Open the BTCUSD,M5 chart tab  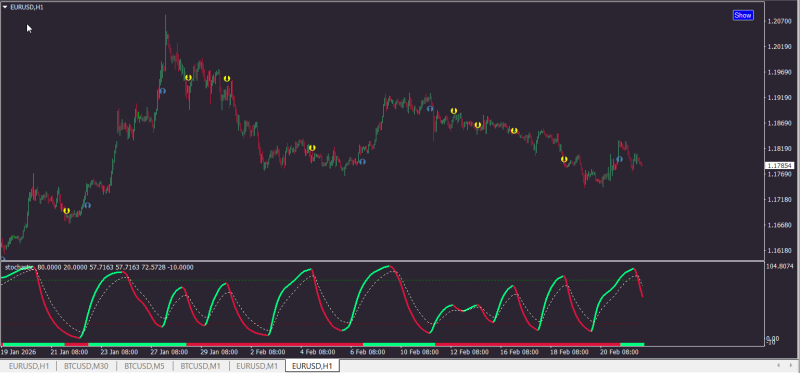pyautogui.click(x=144, y=366)
